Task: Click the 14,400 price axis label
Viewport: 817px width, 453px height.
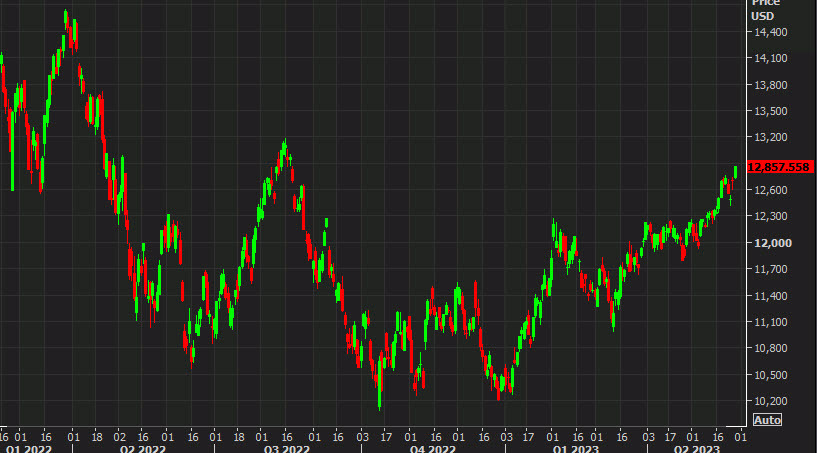Action: pos(771,32)
